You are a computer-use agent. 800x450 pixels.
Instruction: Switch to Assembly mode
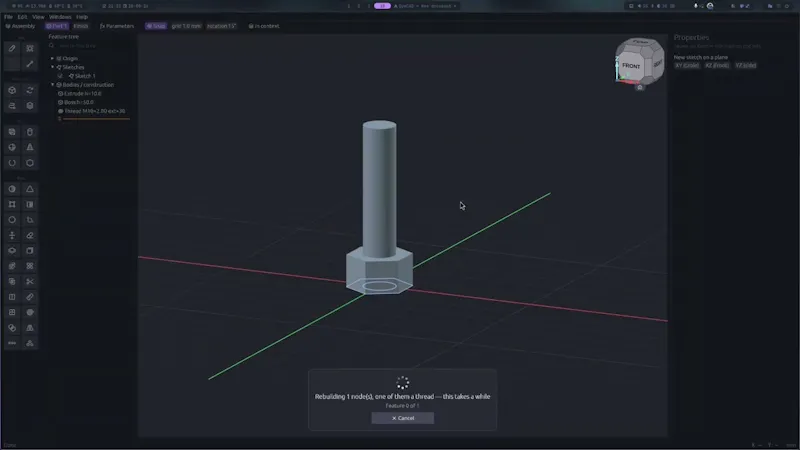coord(20,26)
